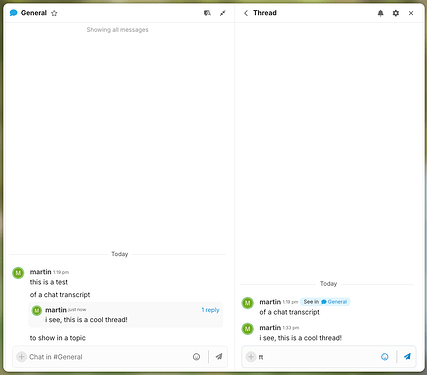Click See in General link
Screen dimensions: 427x375
tap(325, 302)
